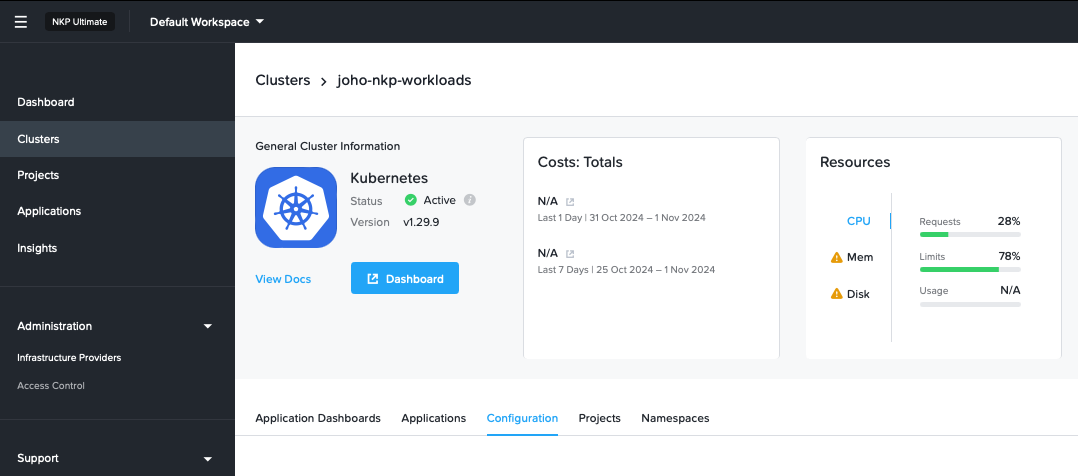
Task: Click the Last 7 Days date range text
Action: point(626,270)
